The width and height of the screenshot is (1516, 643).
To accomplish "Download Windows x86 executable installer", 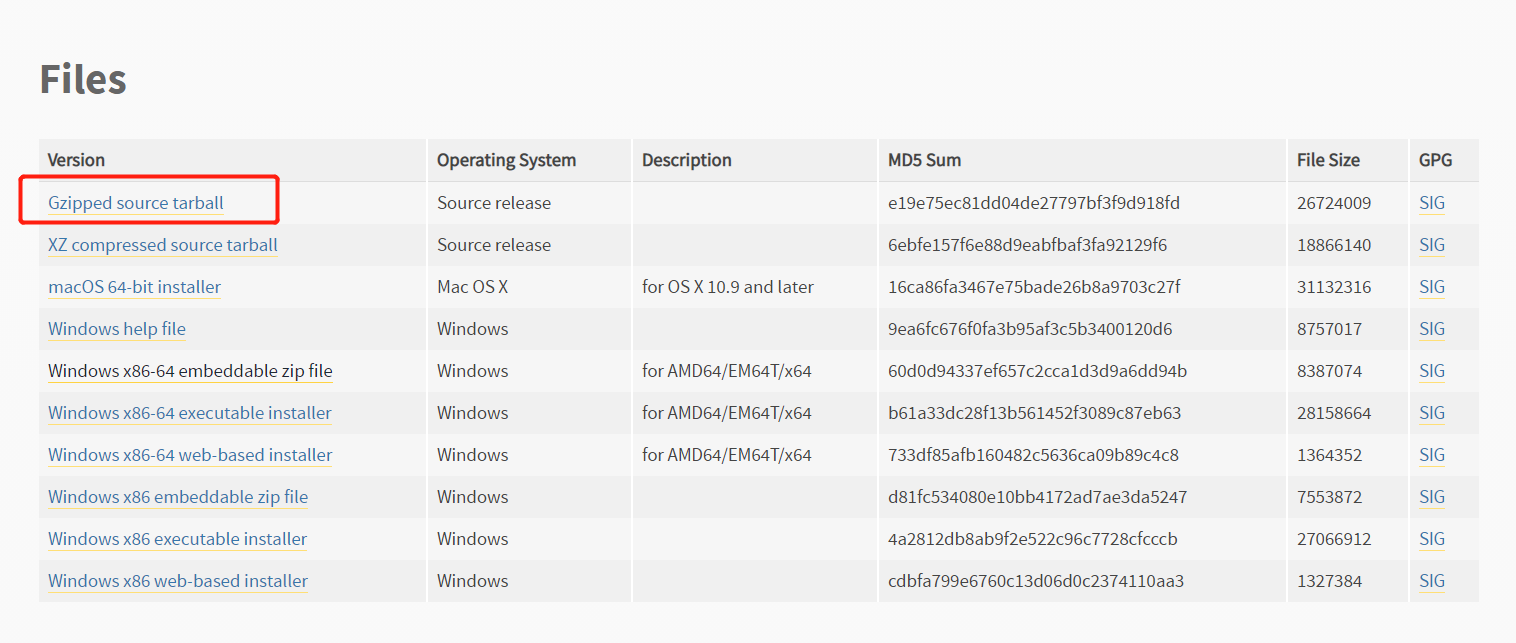I will point(178,539).
